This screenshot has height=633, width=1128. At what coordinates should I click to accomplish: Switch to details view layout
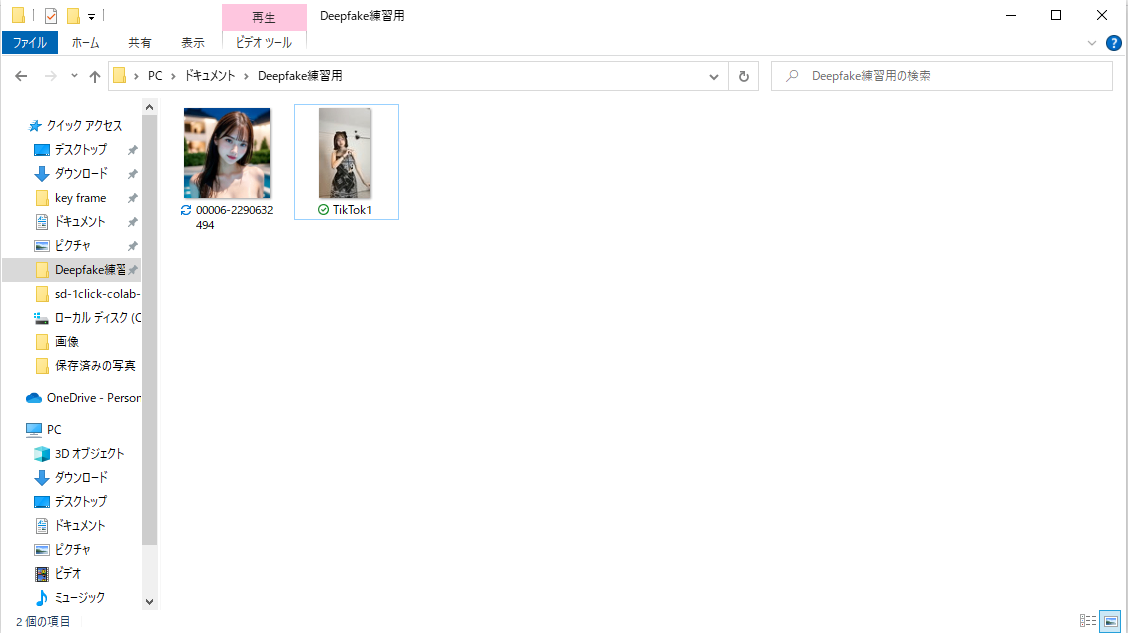1088,621
